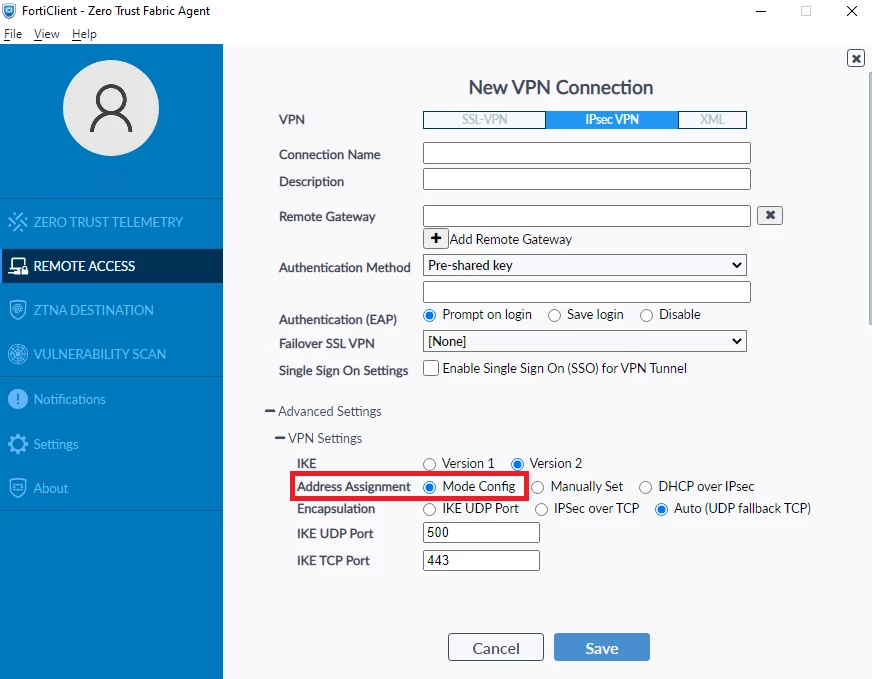Close the New VPN Connection form

(855, 58)
